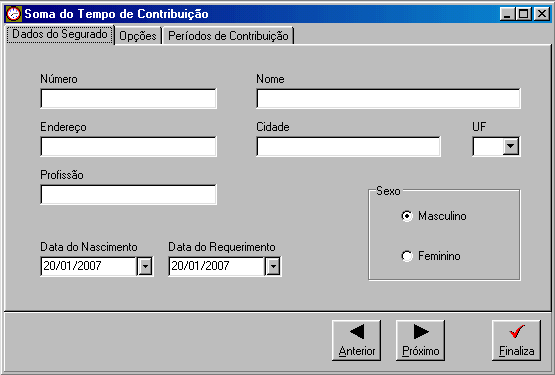Image resolution: width=555 pixels, height=375 pixels.
Task: Click the Profissão input field
Action: click(x=128, y=194)
